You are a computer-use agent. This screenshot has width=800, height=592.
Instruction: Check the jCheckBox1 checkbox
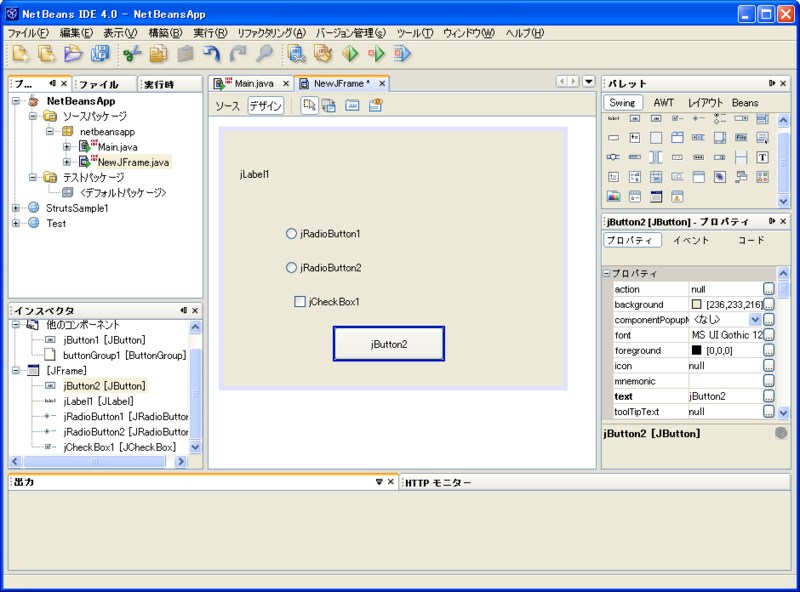point(300,302)
